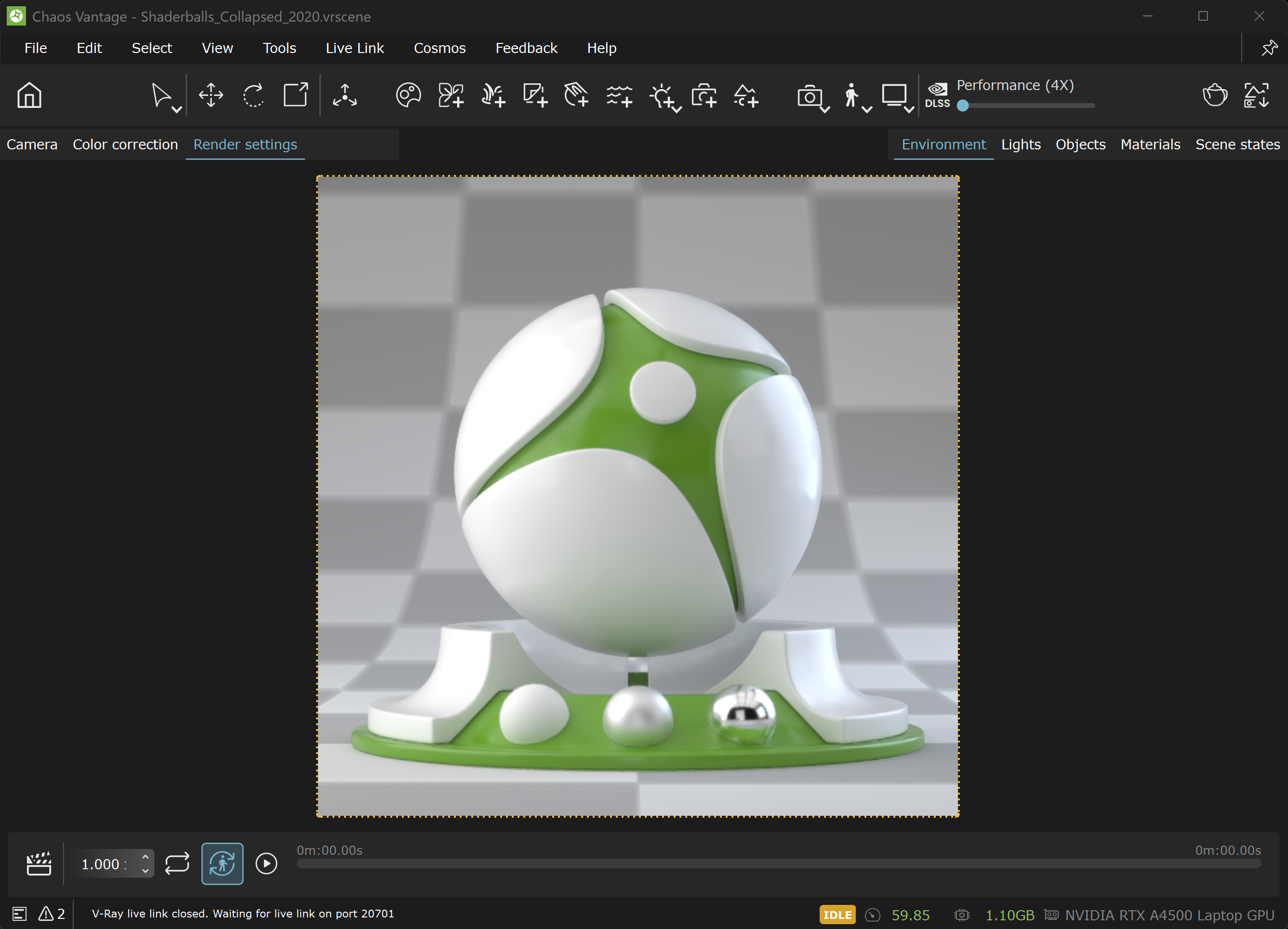The image size is (1288, 929).
Task: Expand the display monitor dropdown arrow
Action: coord(909,109)
